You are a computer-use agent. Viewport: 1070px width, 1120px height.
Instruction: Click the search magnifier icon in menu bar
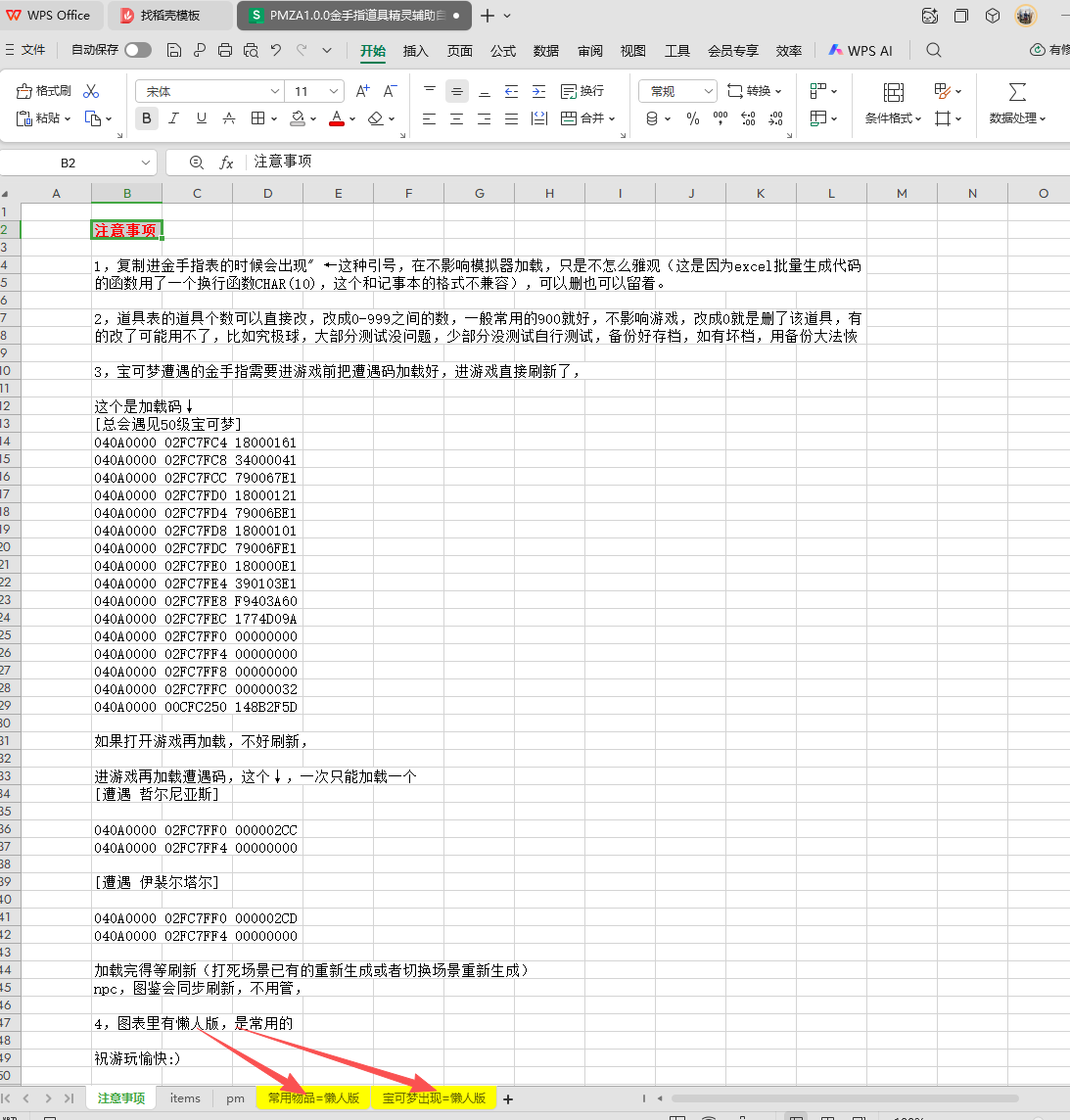934,50
